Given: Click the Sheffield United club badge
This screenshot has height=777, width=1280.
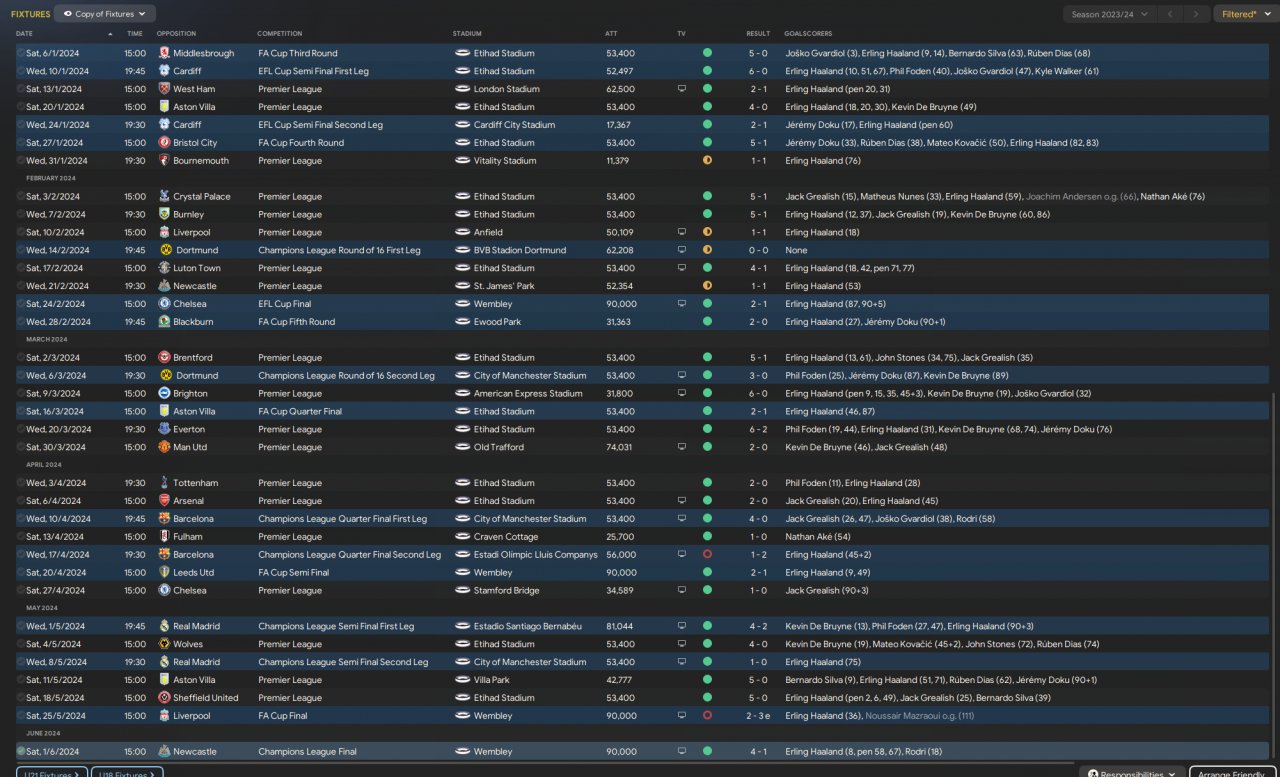Looking at the screenshot, I should (165, 698).
